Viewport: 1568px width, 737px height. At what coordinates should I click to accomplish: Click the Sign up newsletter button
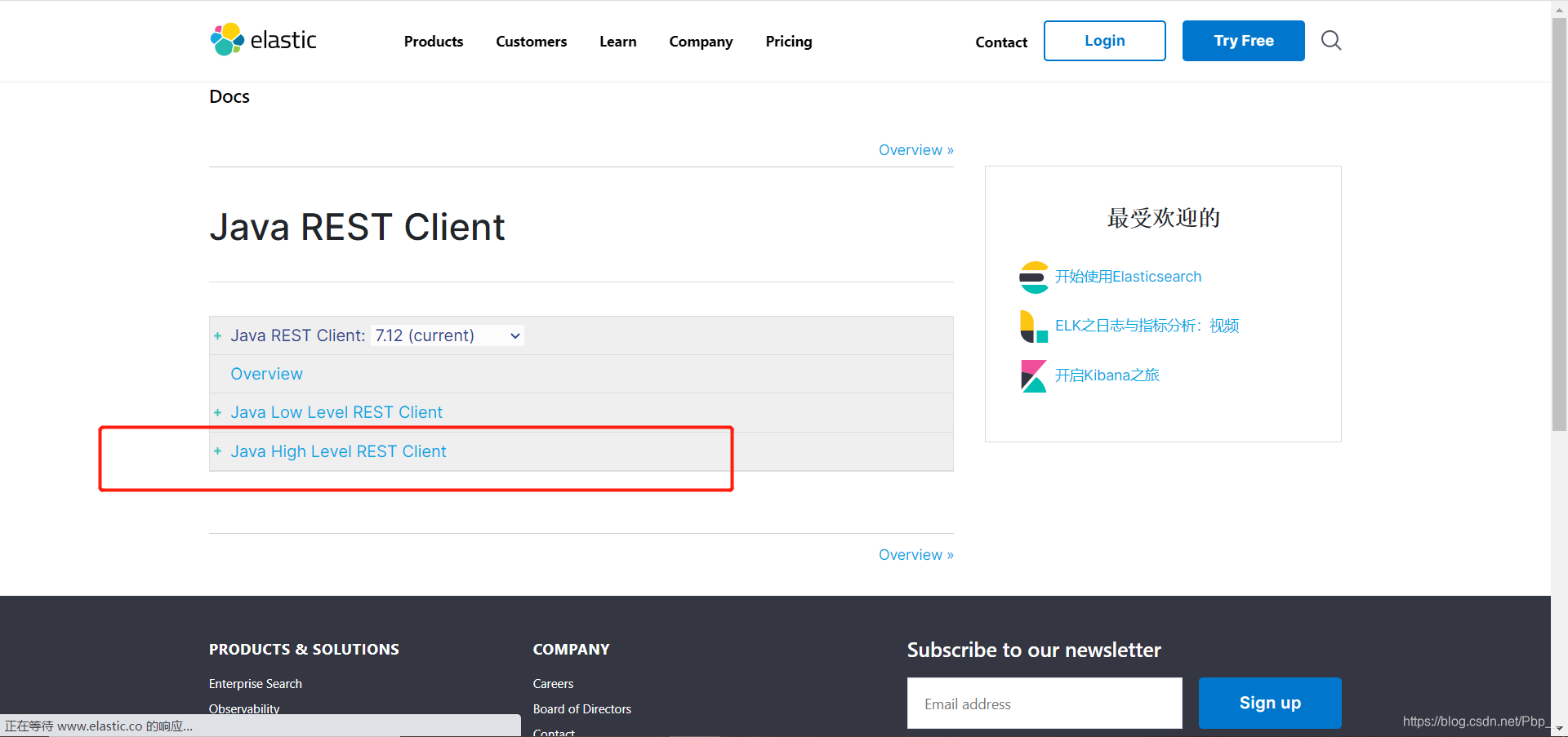tap(1270, 703)
